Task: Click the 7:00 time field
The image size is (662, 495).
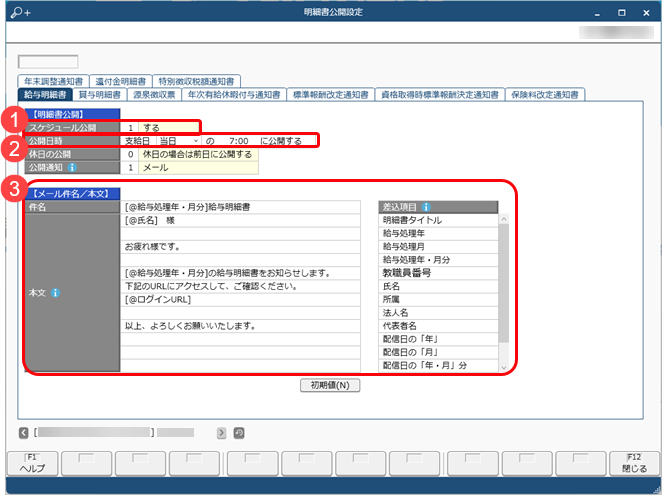Action: (x=239, y=141)
